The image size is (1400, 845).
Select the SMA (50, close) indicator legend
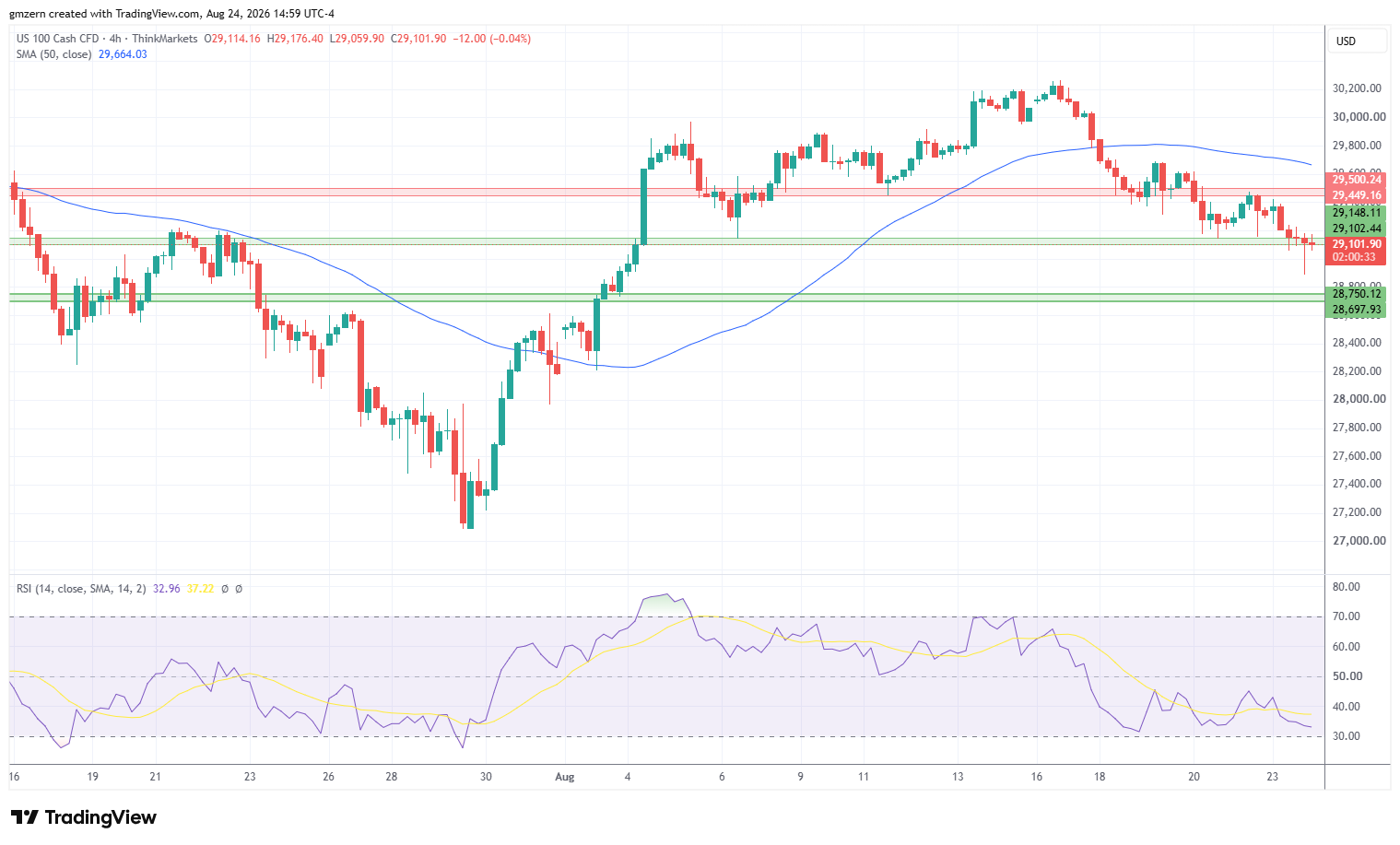point(53,54)
